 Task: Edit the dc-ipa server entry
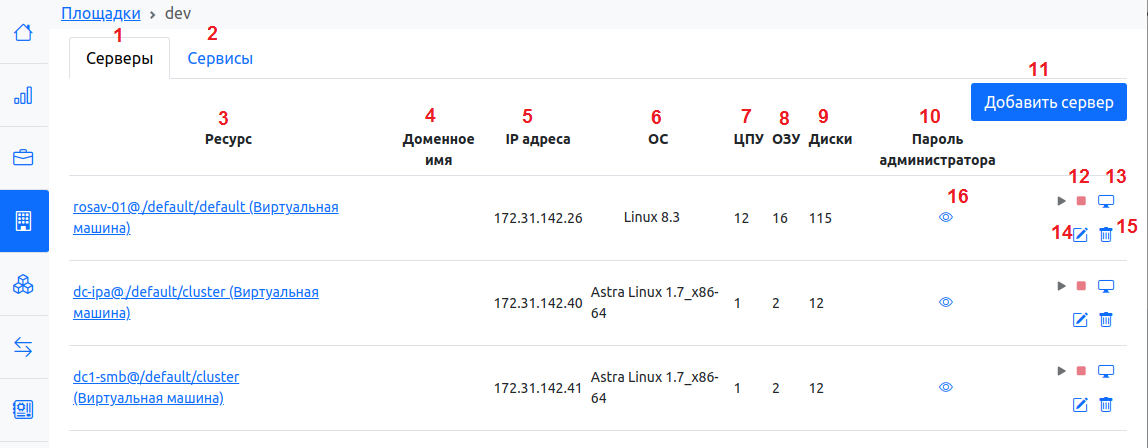1080,319
